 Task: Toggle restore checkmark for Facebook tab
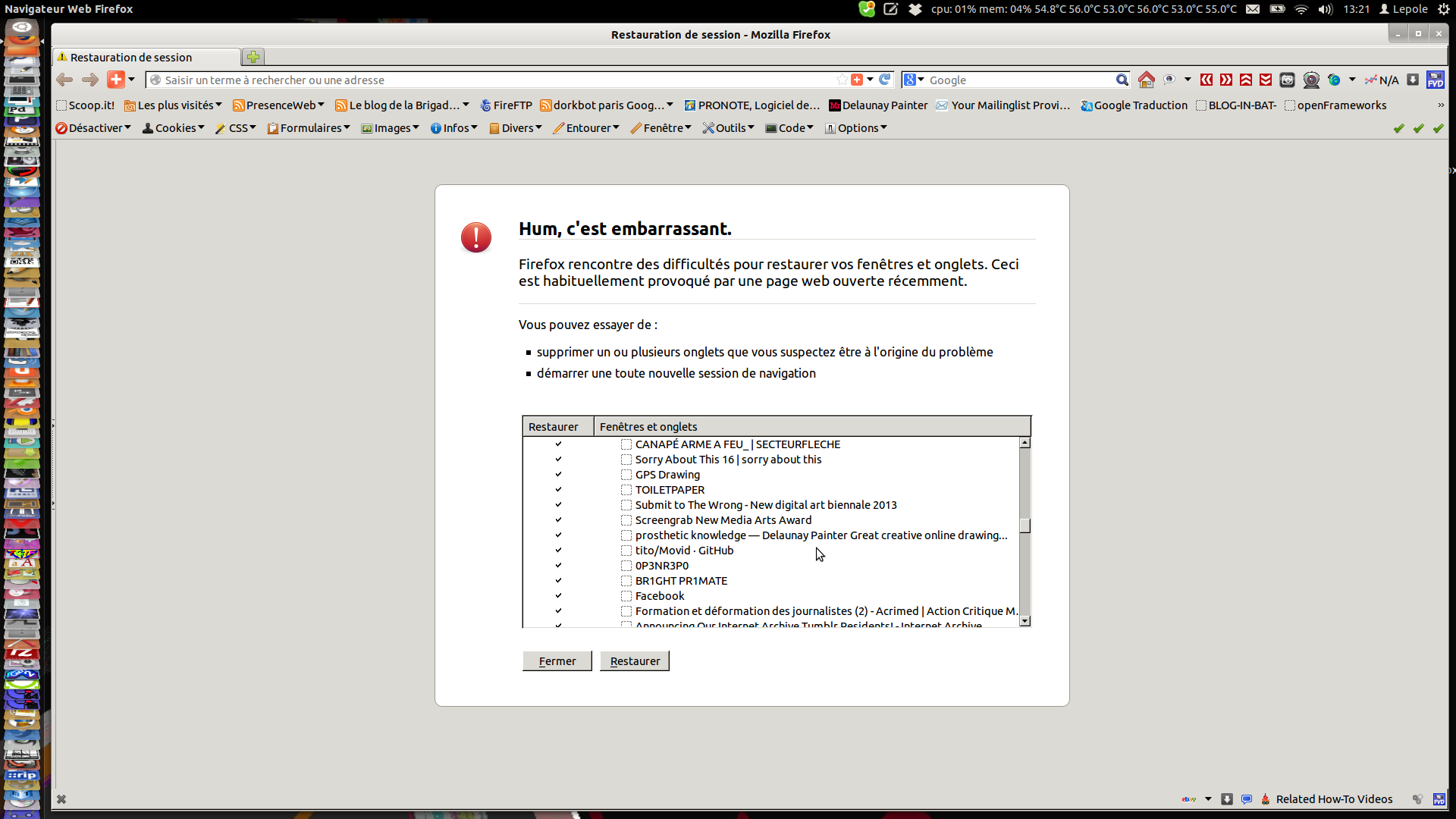click(x=558, y=596)
